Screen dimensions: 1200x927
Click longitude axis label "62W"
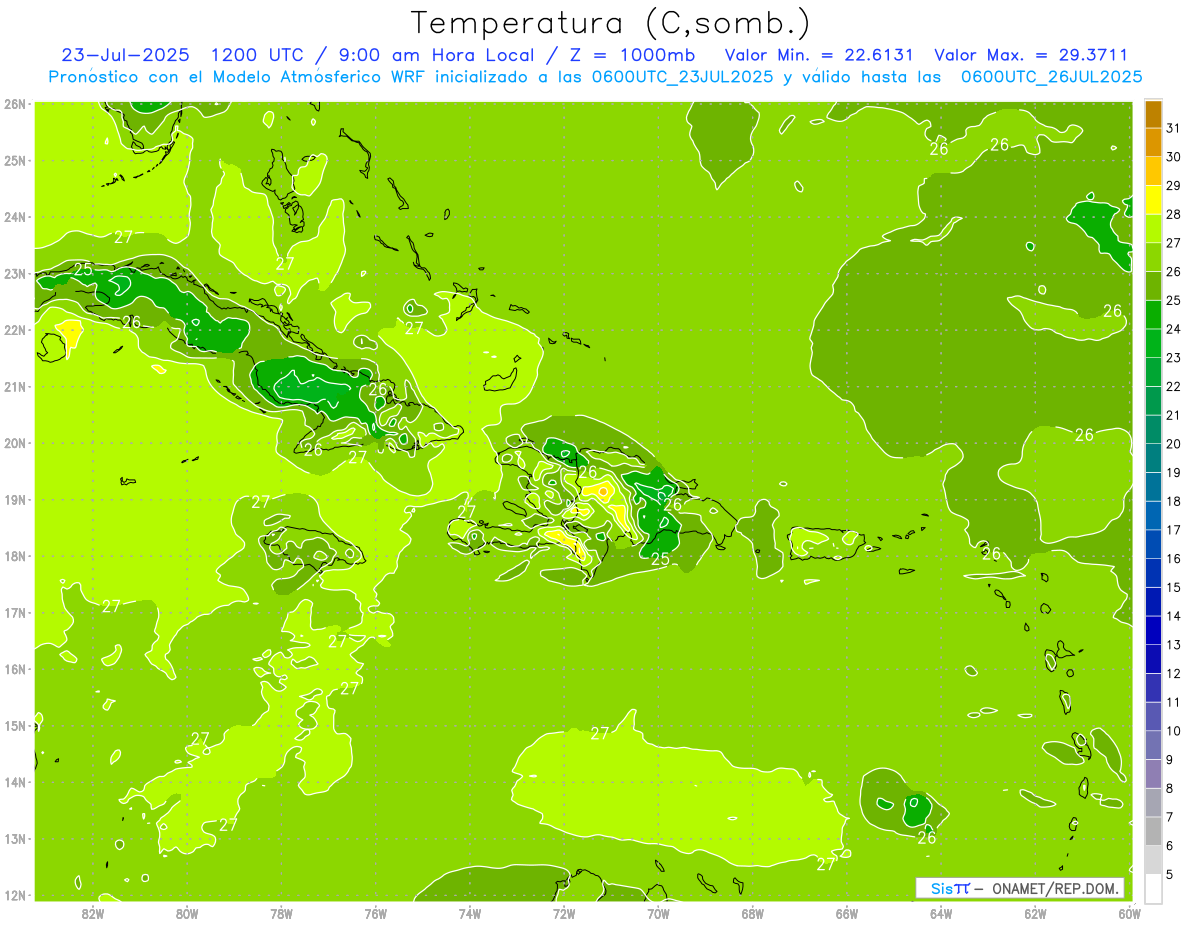[x=1035, y=913]
